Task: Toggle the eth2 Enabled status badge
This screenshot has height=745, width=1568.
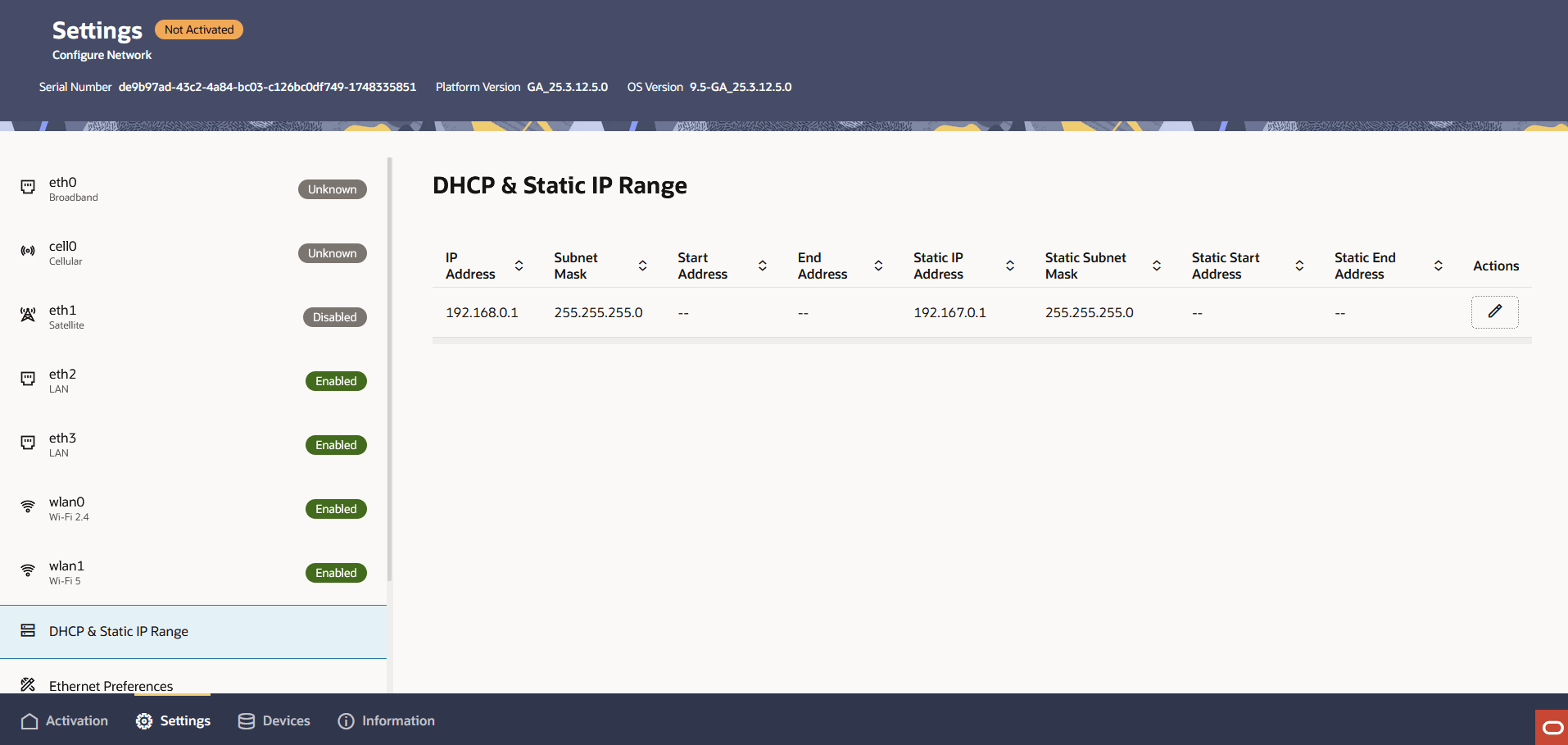Action: (x=335, y=380)
